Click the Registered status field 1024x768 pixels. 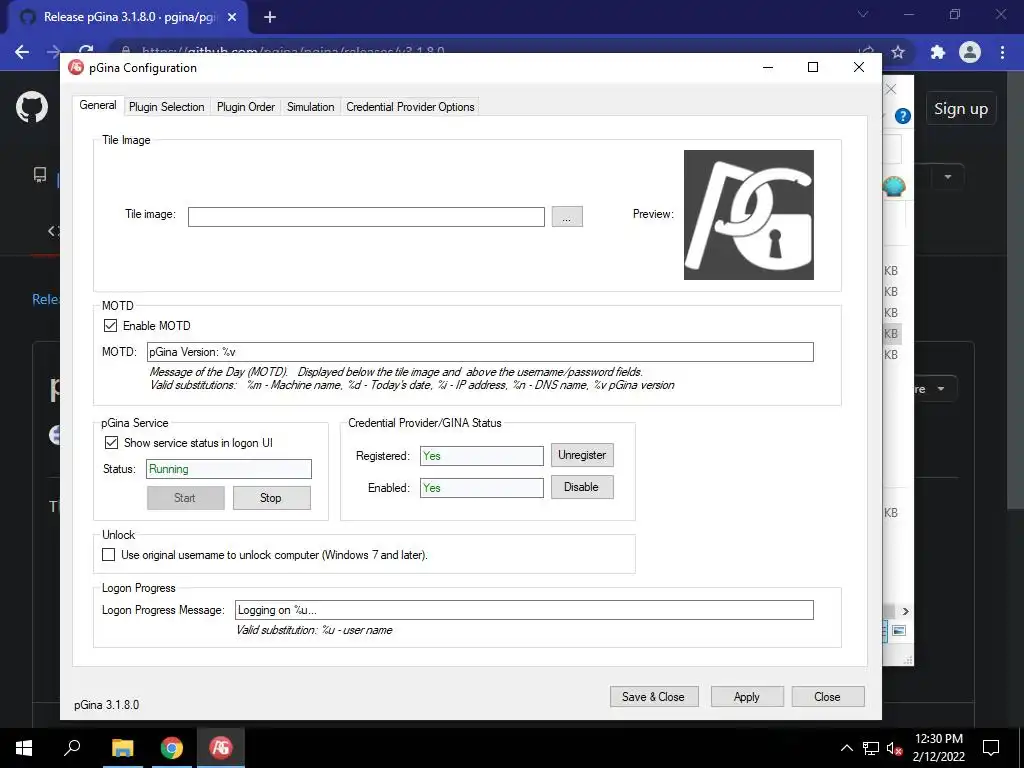coord(481,456)
